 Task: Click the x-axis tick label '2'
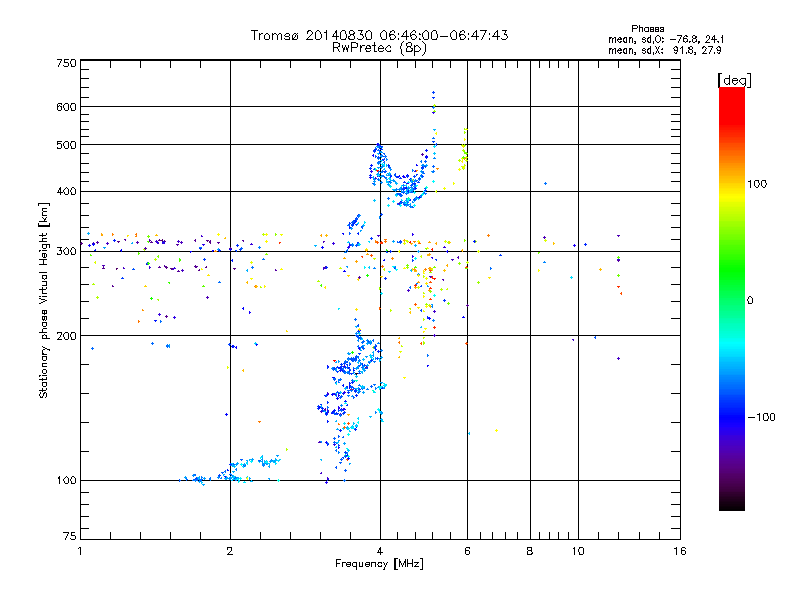pyautogui.click(x=230, y=551)
